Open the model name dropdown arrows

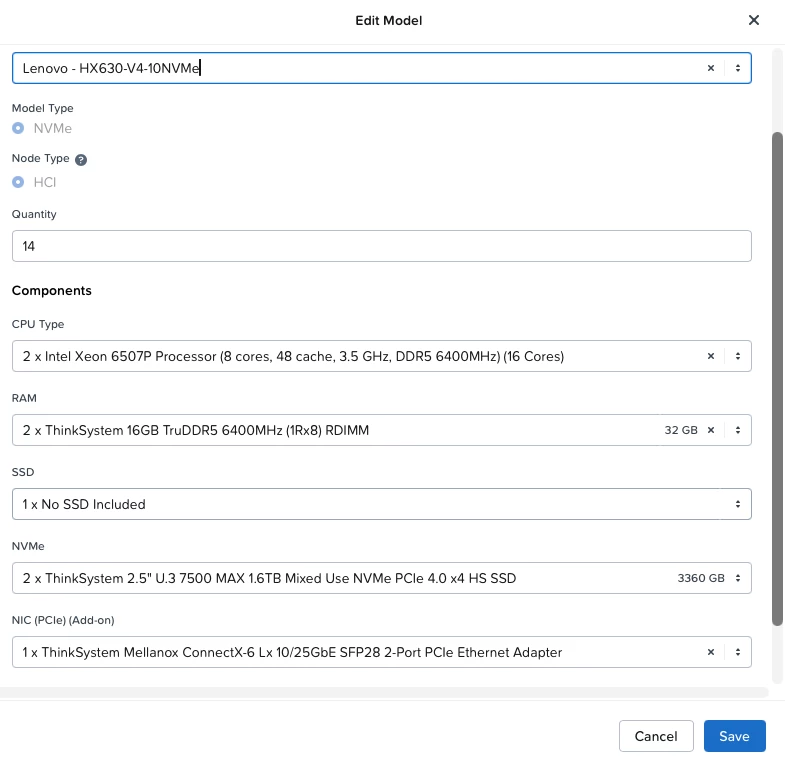pos(737,68)
